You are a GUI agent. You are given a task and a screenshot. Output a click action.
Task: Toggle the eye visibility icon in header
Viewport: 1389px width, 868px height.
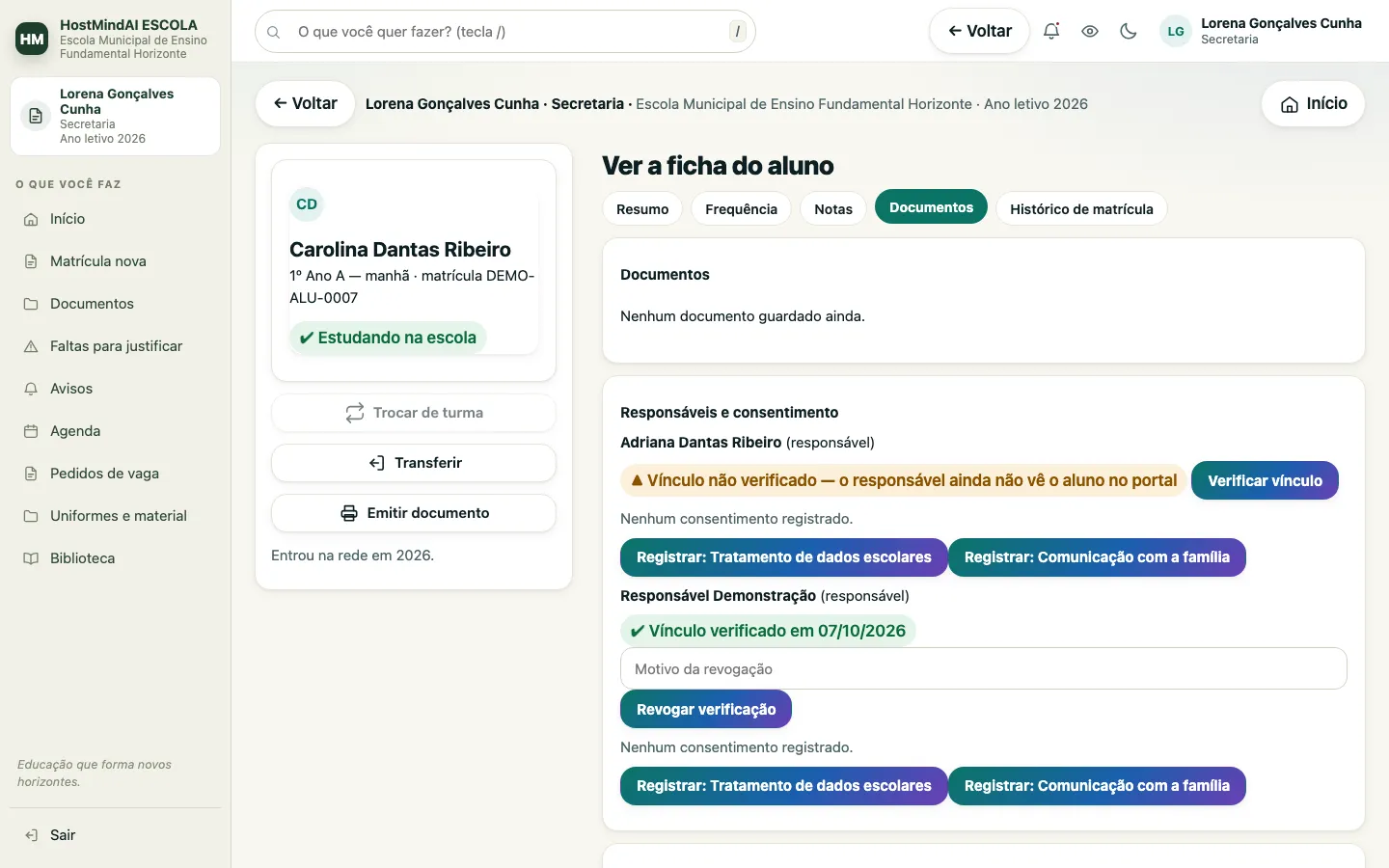coord(1090,31)
